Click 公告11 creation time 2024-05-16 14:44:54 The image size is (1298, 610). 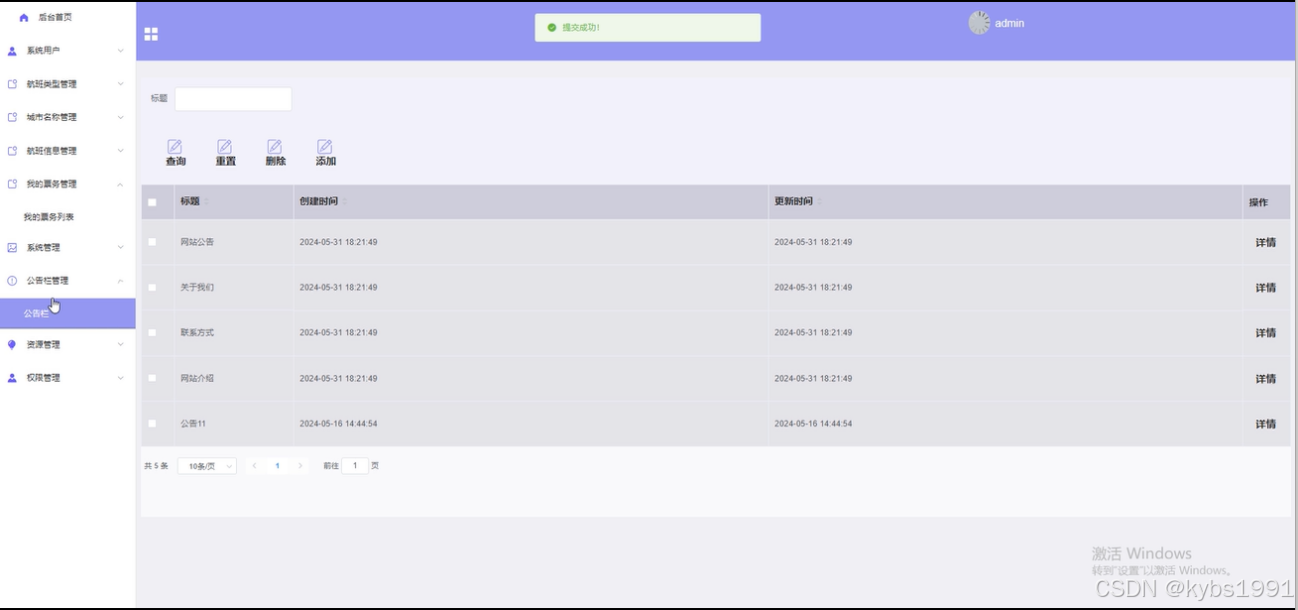click(x=338, y=424)
